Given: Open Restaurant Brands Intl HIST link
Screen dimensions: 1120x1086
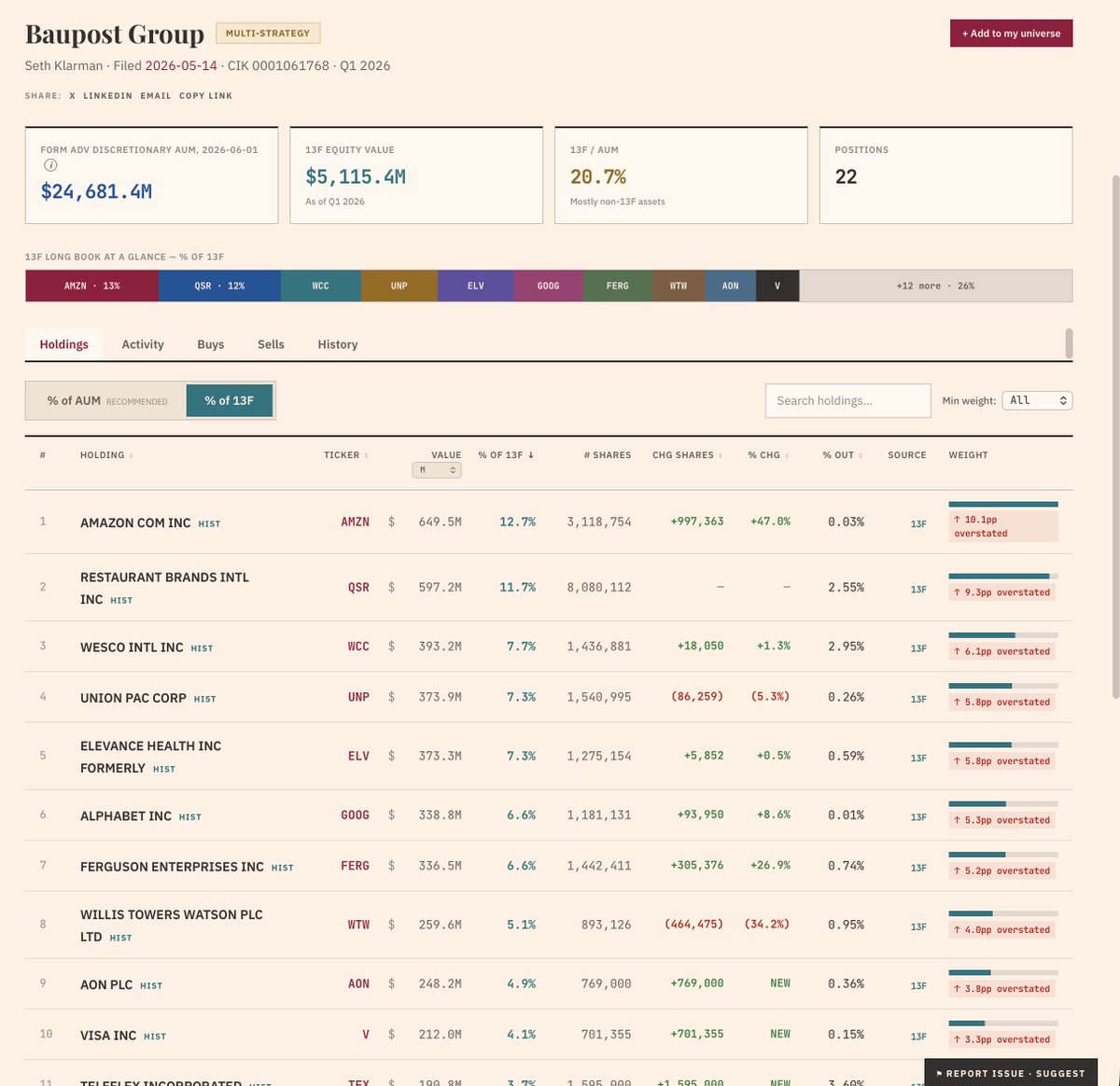Looking at the screenshot, I should tap(121, 601).
